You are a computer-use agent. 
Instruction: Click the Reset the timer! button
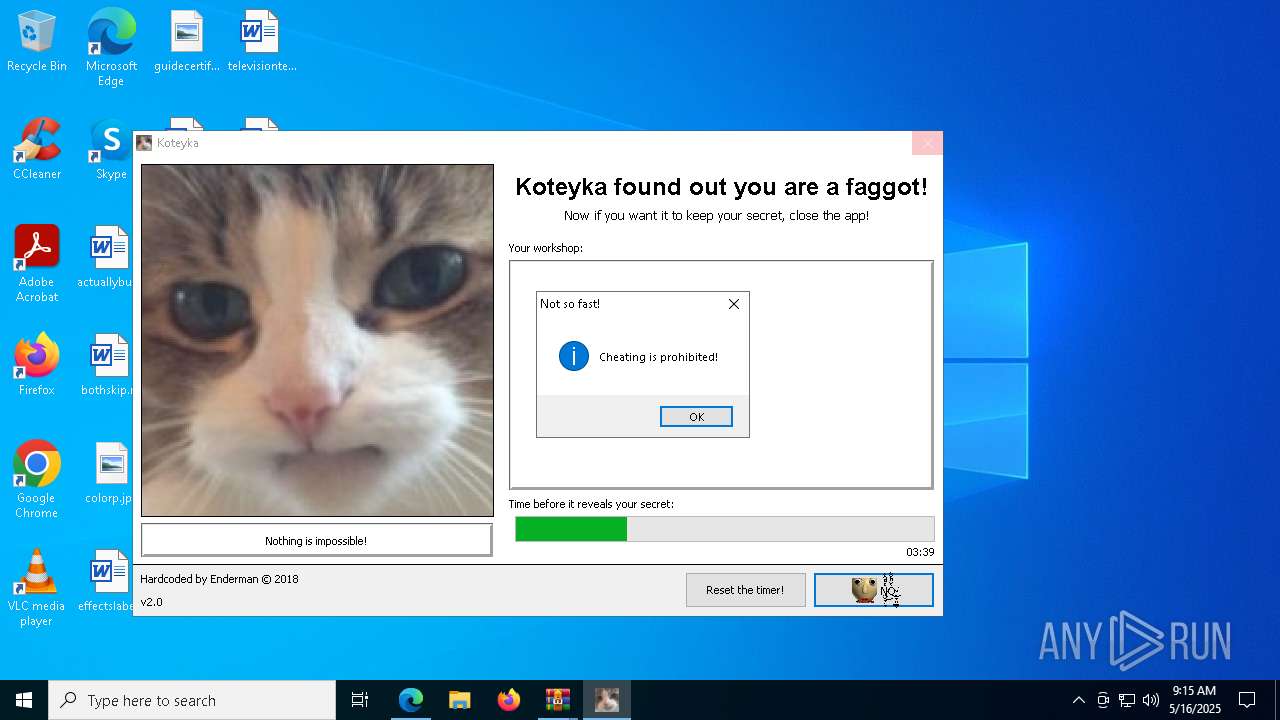point(745,590)
